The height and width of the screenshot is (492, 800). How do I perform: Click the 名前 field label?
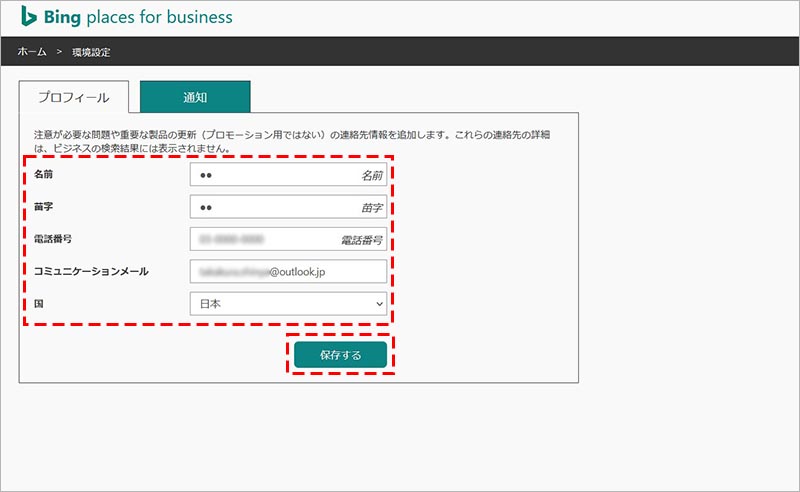(x=44, y=175)
